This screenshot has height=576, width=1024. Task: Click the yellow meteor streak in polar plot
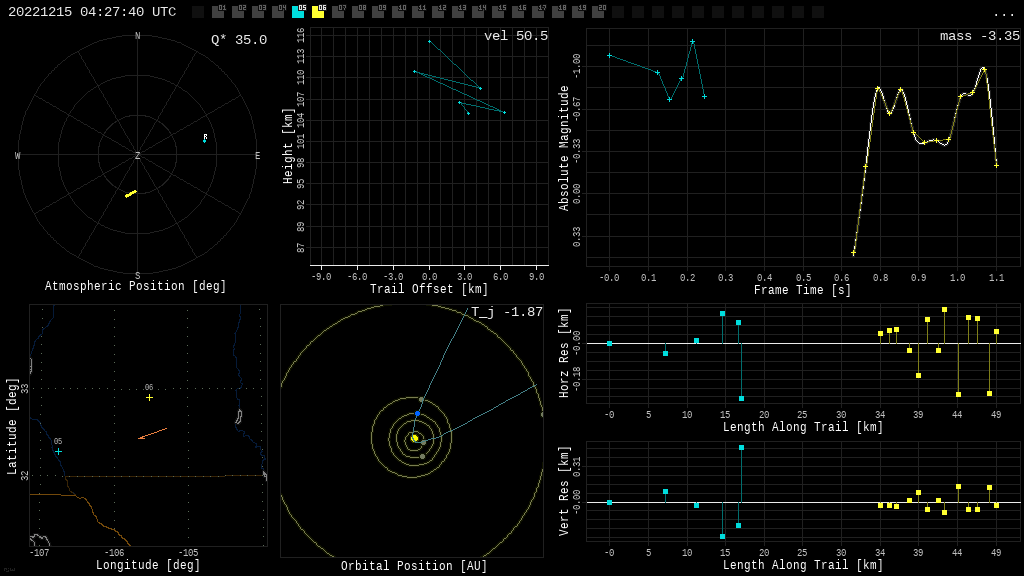point(130,193)
